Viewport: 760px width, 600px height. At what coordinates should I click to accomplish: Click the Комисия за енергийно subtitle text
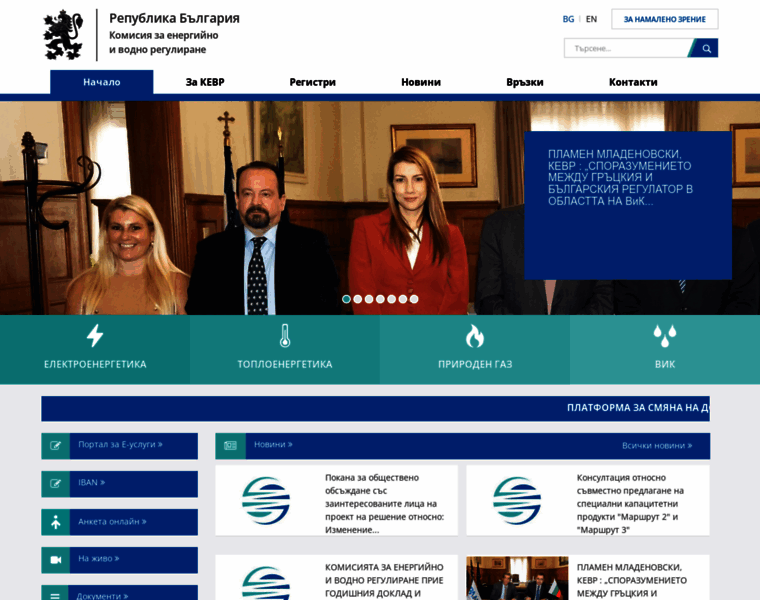163,42
